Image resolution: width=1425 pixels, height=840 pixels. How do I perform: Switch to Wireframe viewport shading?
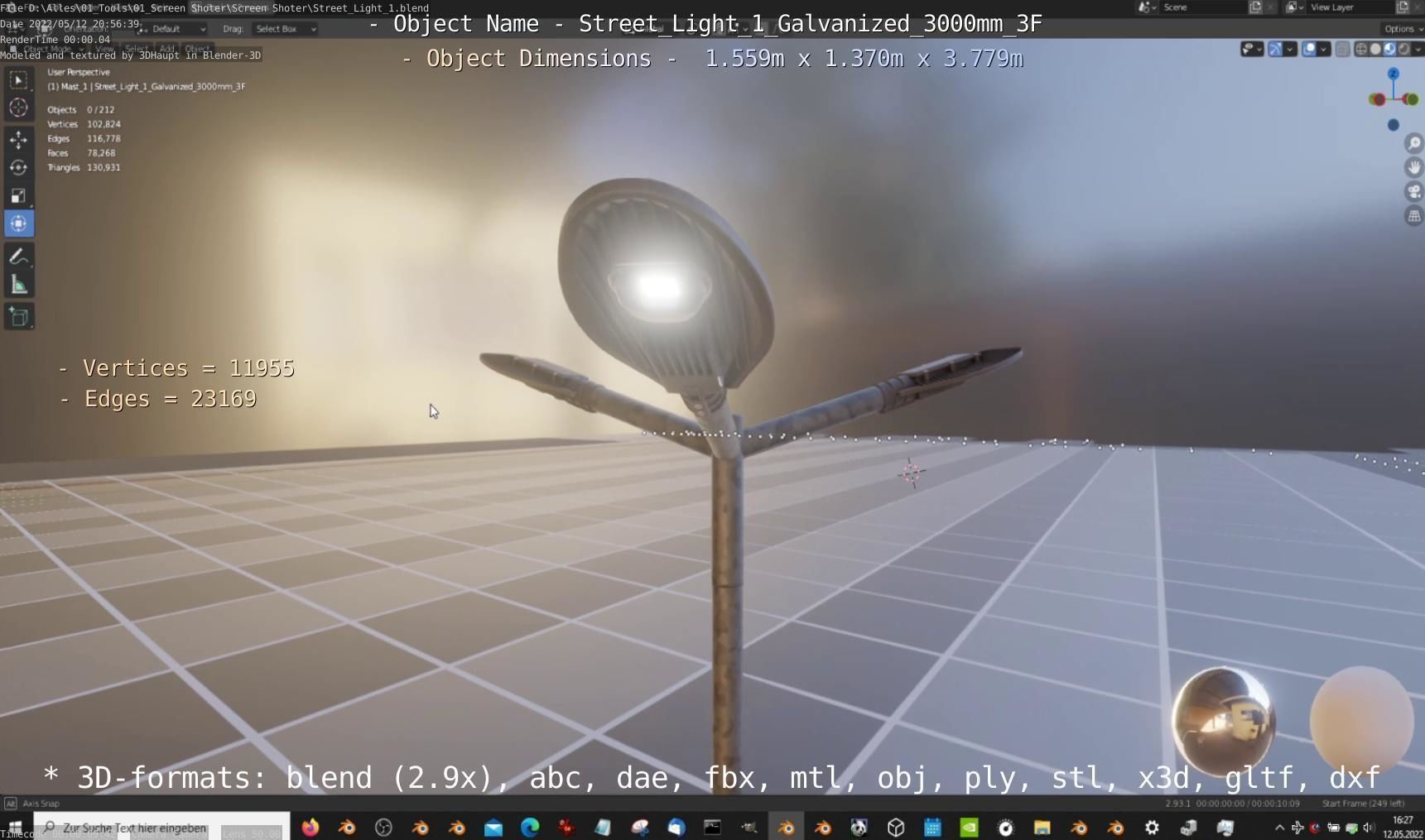[1360, 50]
